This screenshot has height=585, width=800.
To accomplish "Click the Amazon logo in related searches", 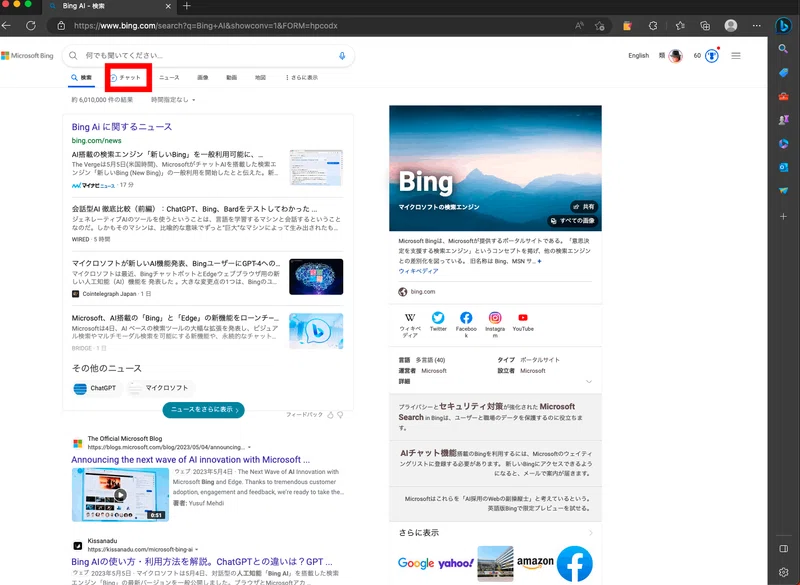I will [x=535, y=563].
